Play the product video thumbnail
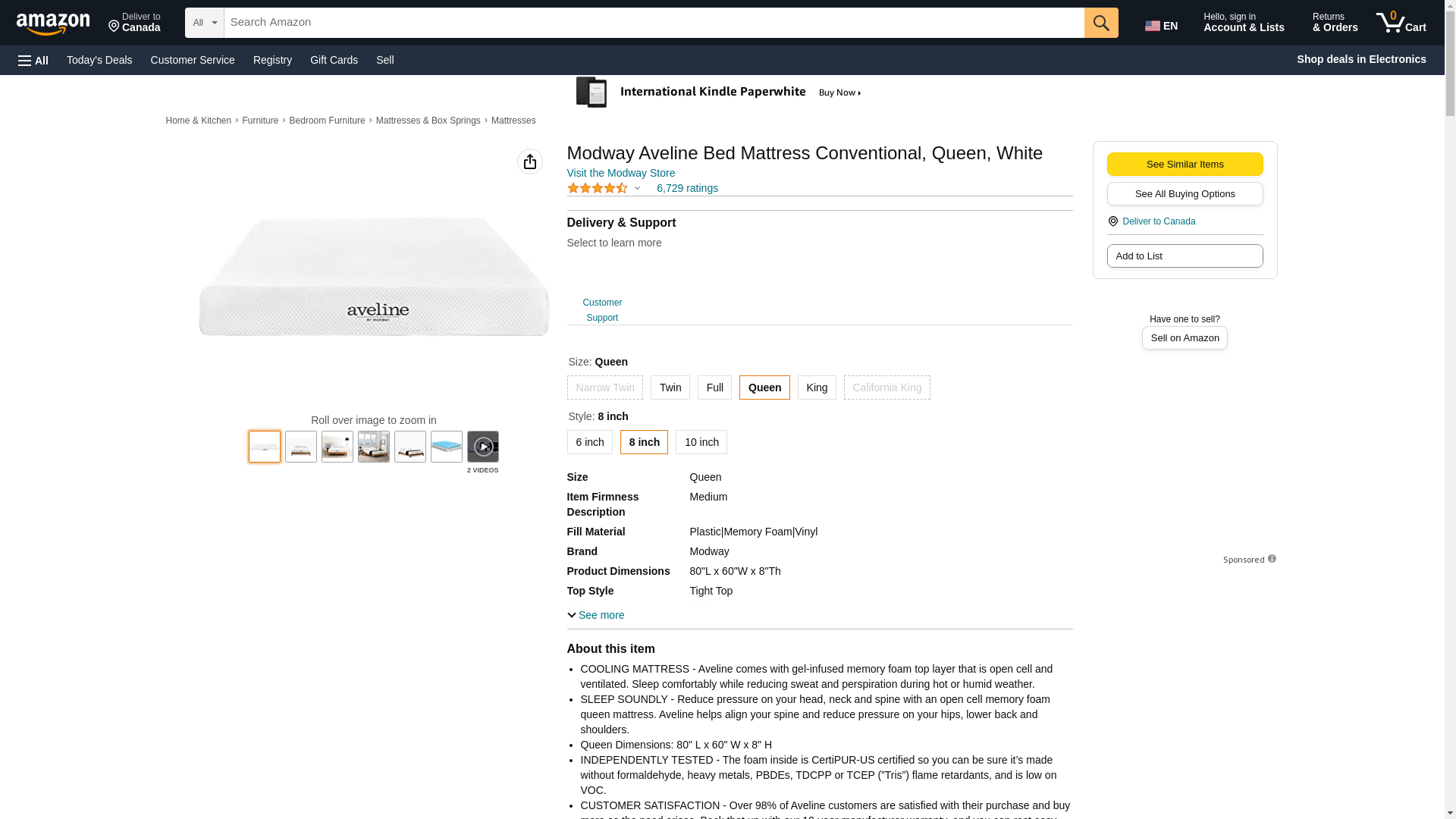The image size is (1456, 819). pyautogui.click(x=482, y=447)
